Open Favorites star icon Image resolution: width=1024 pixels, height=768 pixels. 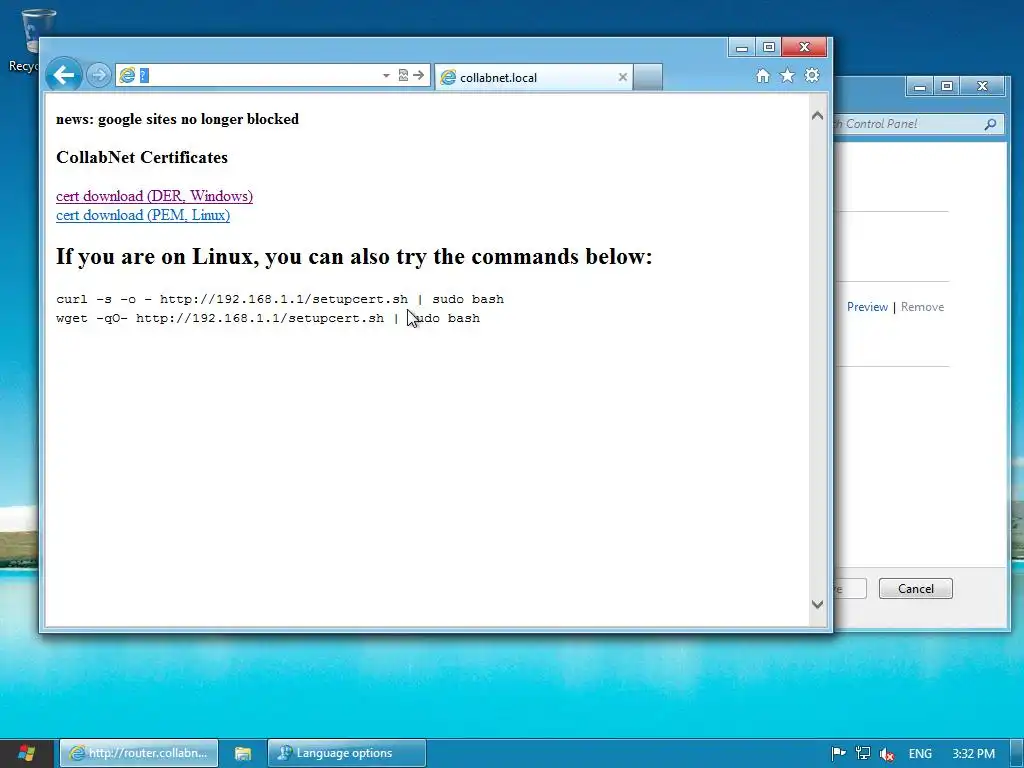point(788,76)
